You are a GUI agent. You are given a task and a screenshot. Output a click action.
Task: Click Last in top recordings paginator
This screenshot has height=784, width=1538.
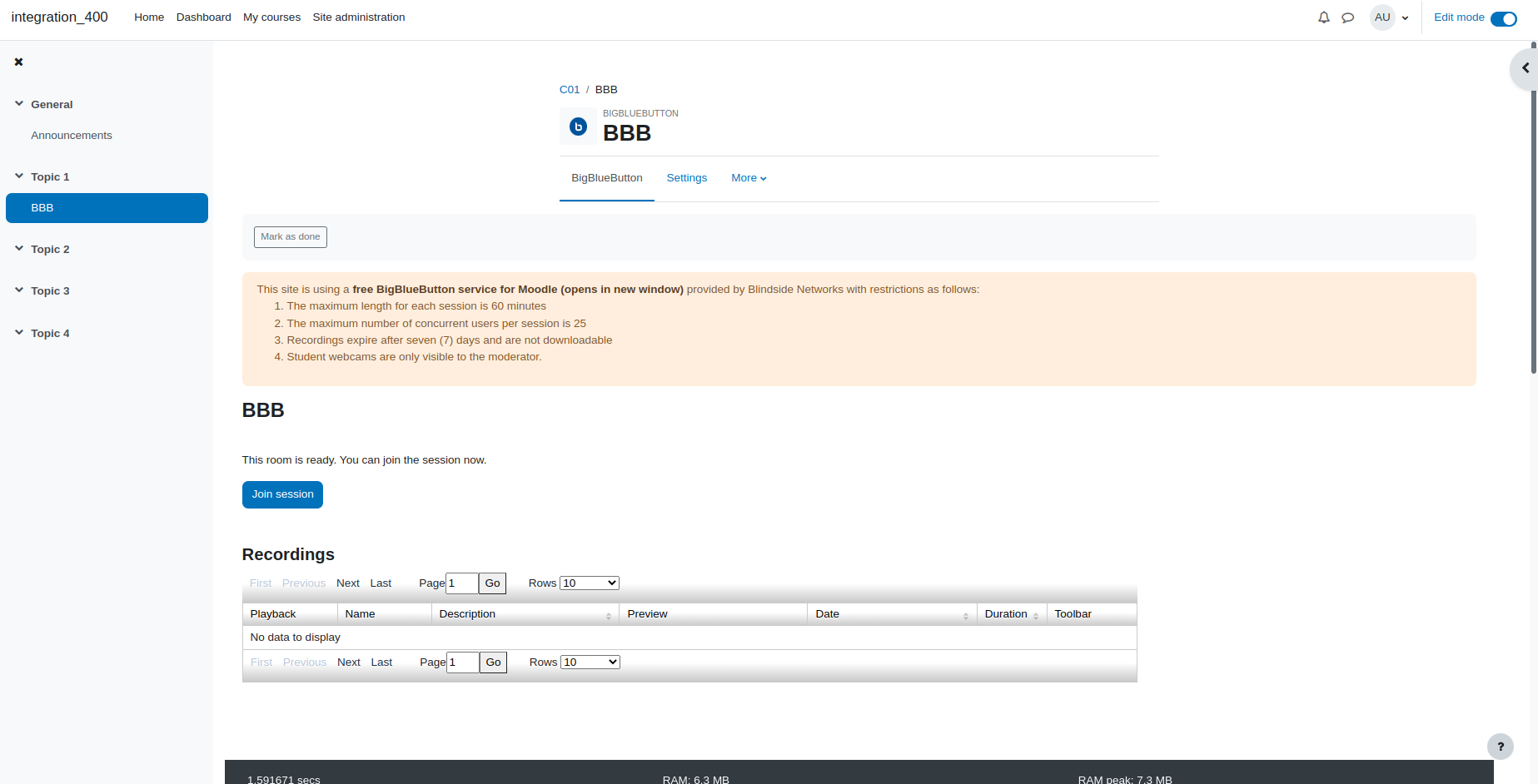pyautogui.click(x=381, y=583)
